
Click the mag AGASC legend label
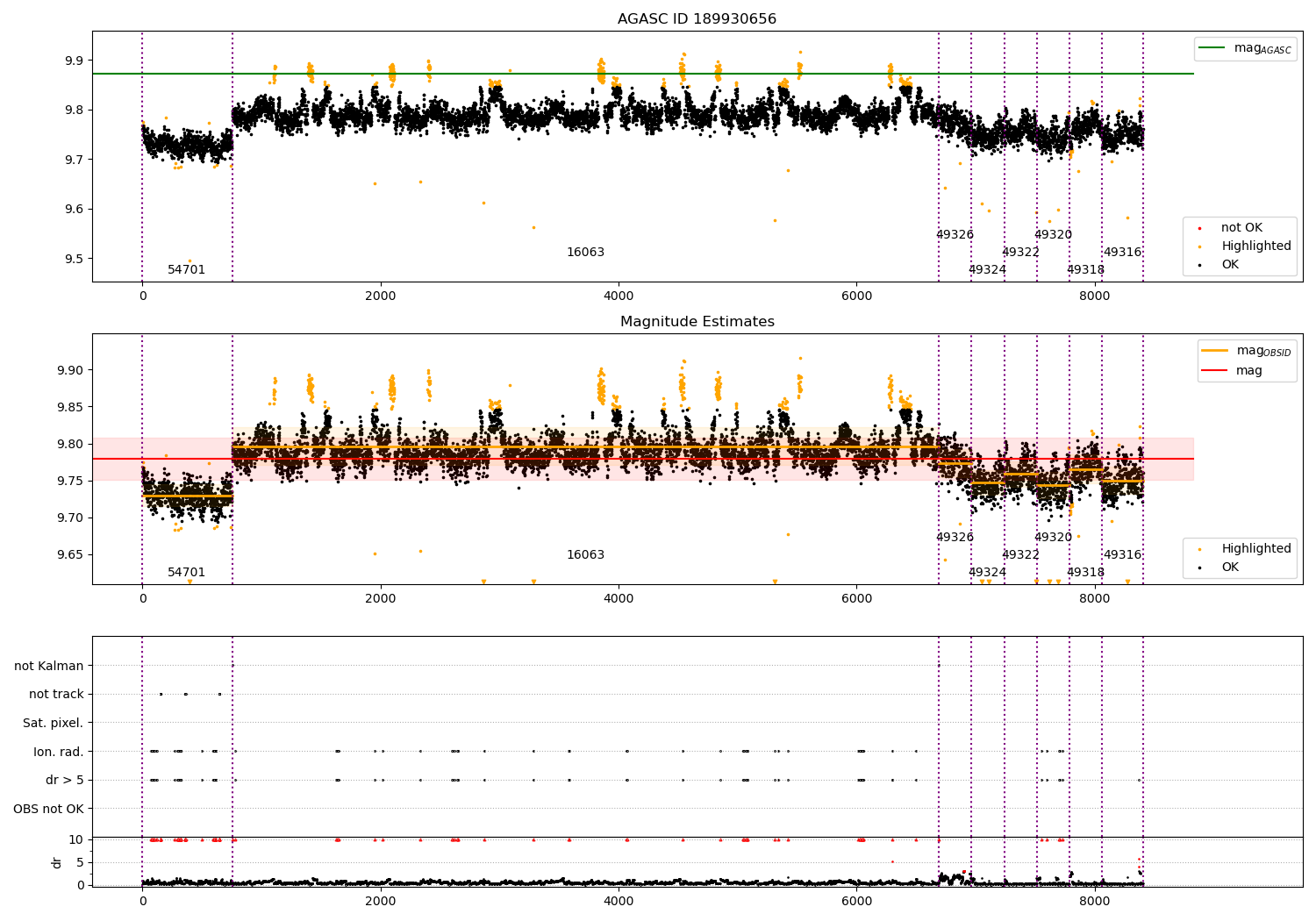pos(1262,48)
